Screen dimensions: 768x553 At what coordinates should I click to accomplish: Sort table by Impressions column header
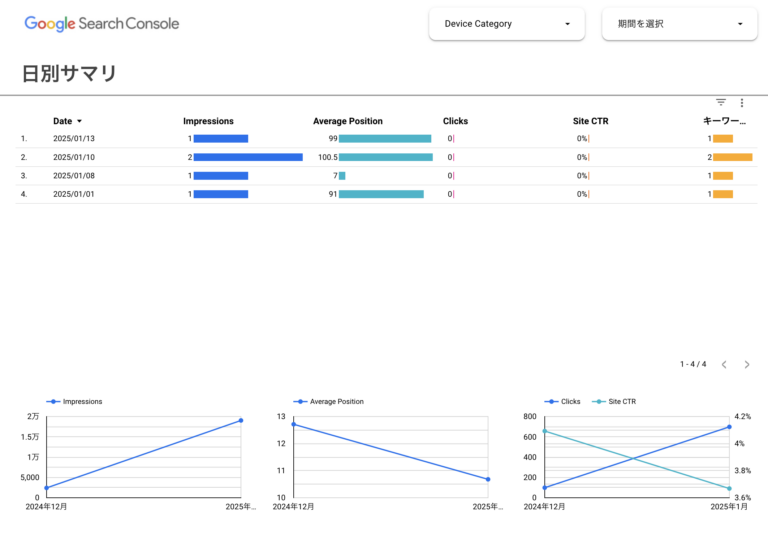click(208, 121)
